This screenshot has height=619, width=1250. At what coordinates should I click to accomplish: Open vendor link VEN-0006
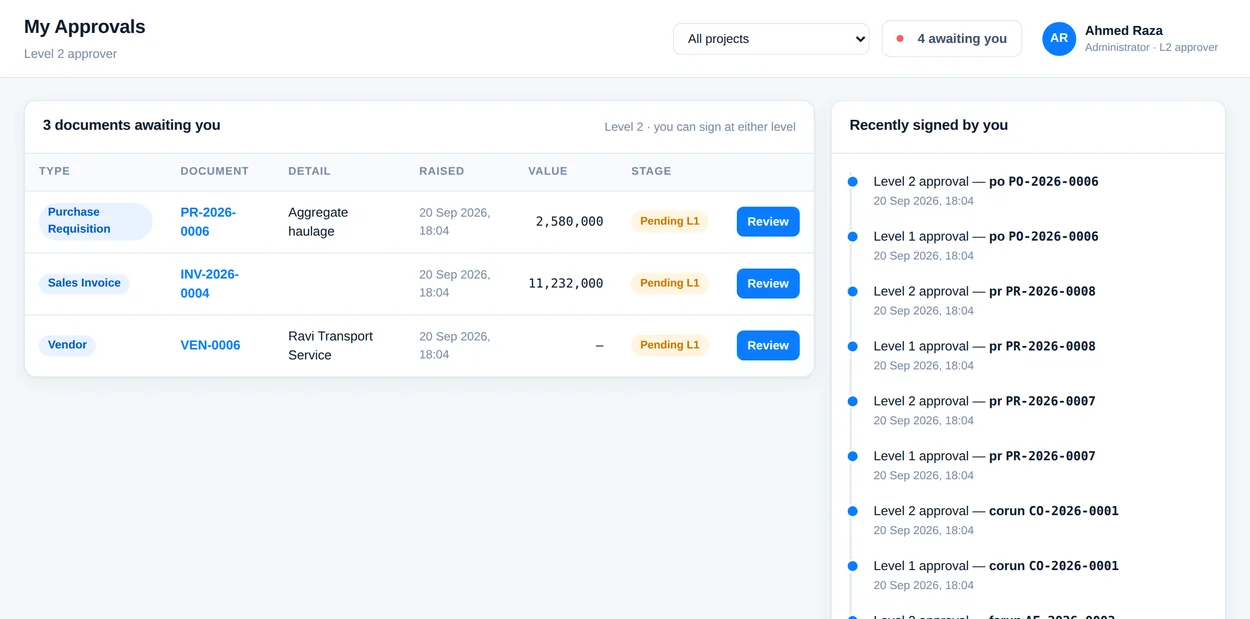pyautogui.click(x=210, y=346)
